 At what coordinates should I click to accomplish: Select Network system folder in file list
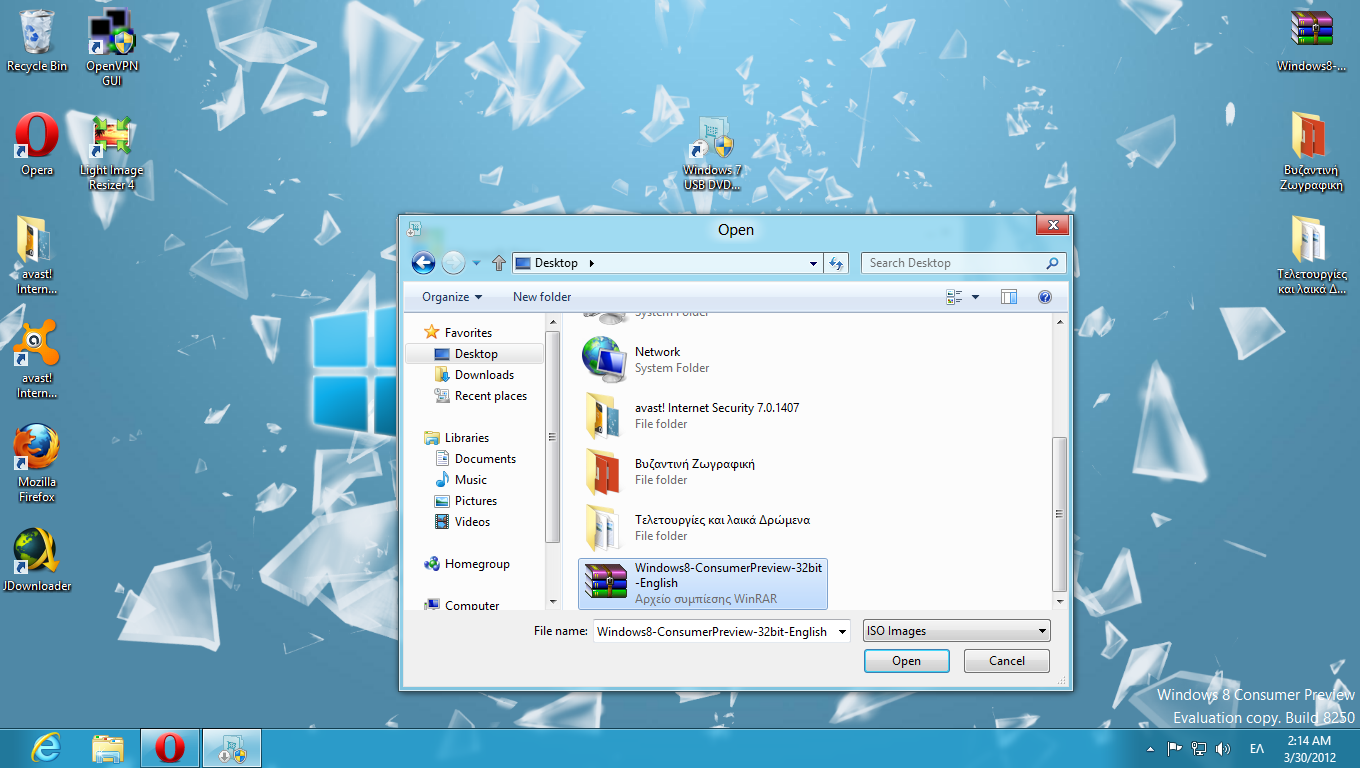coord(703,360)
